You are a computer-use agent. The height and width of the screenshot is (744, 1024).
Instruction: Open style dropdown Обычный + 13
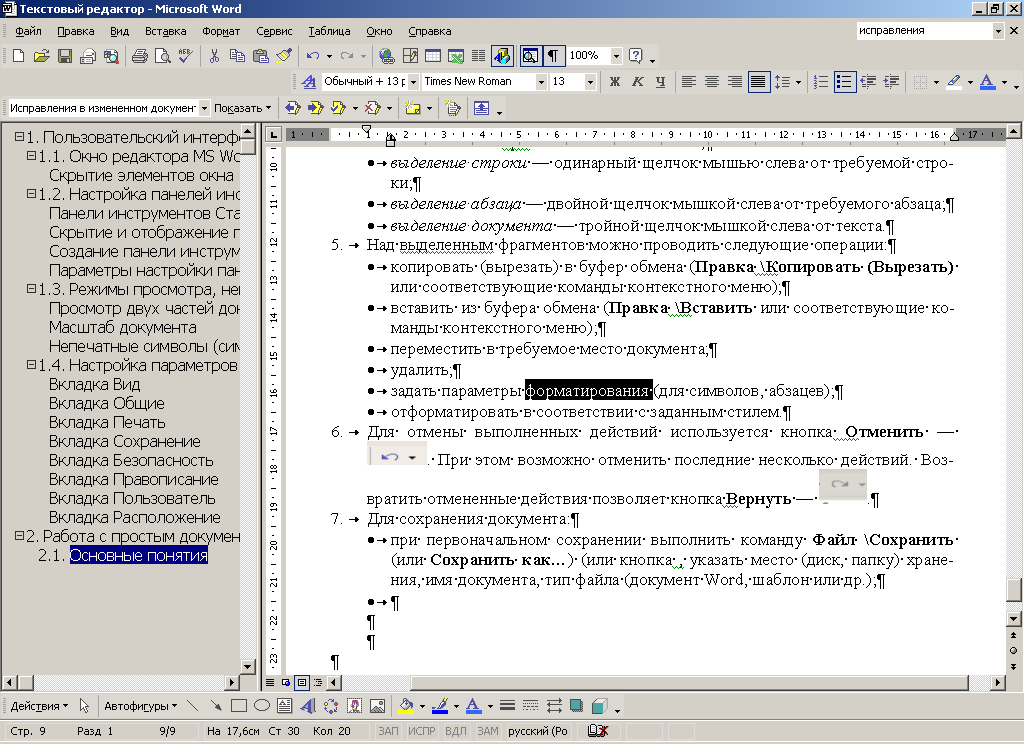tap(413, 82)
